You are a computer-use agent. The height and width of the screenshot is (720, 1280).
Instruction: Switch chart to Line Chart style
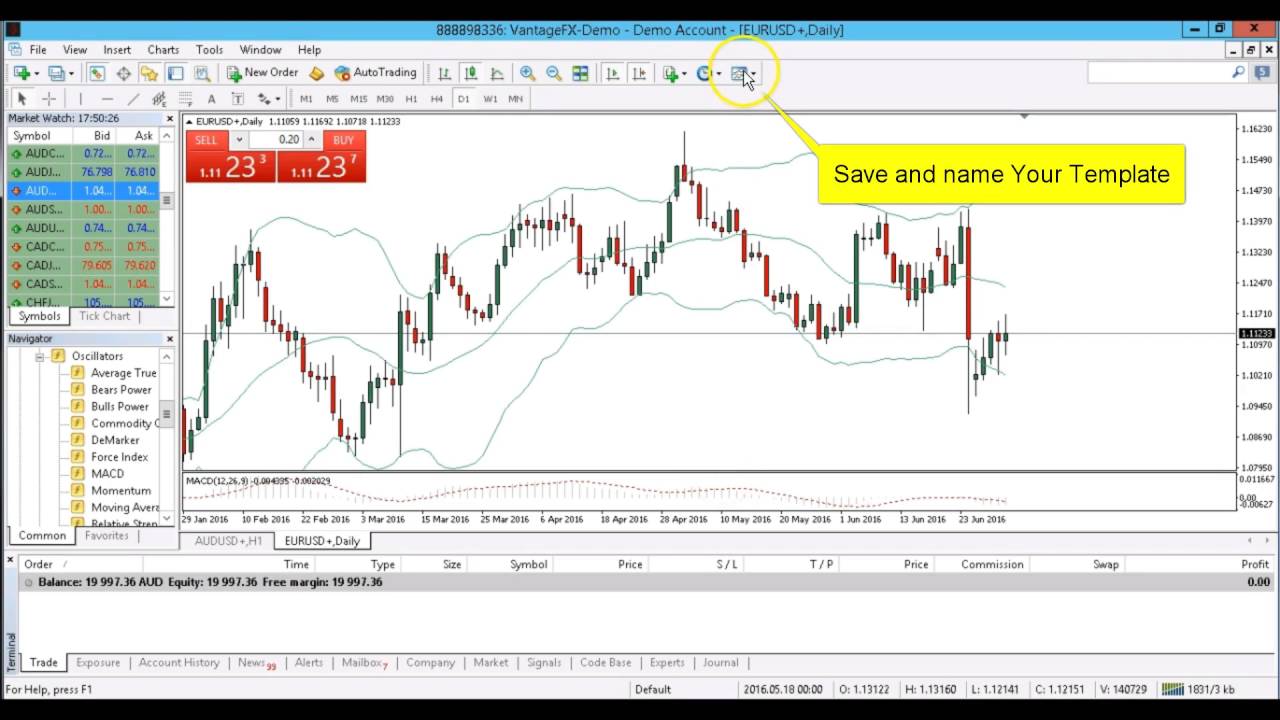[x=497, y=73]
